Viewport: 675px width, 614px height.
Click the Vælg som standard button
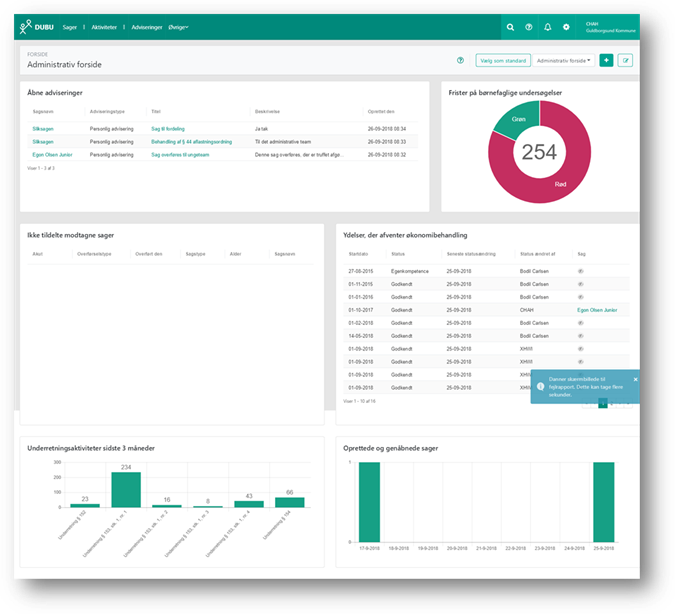pos(503,61)
